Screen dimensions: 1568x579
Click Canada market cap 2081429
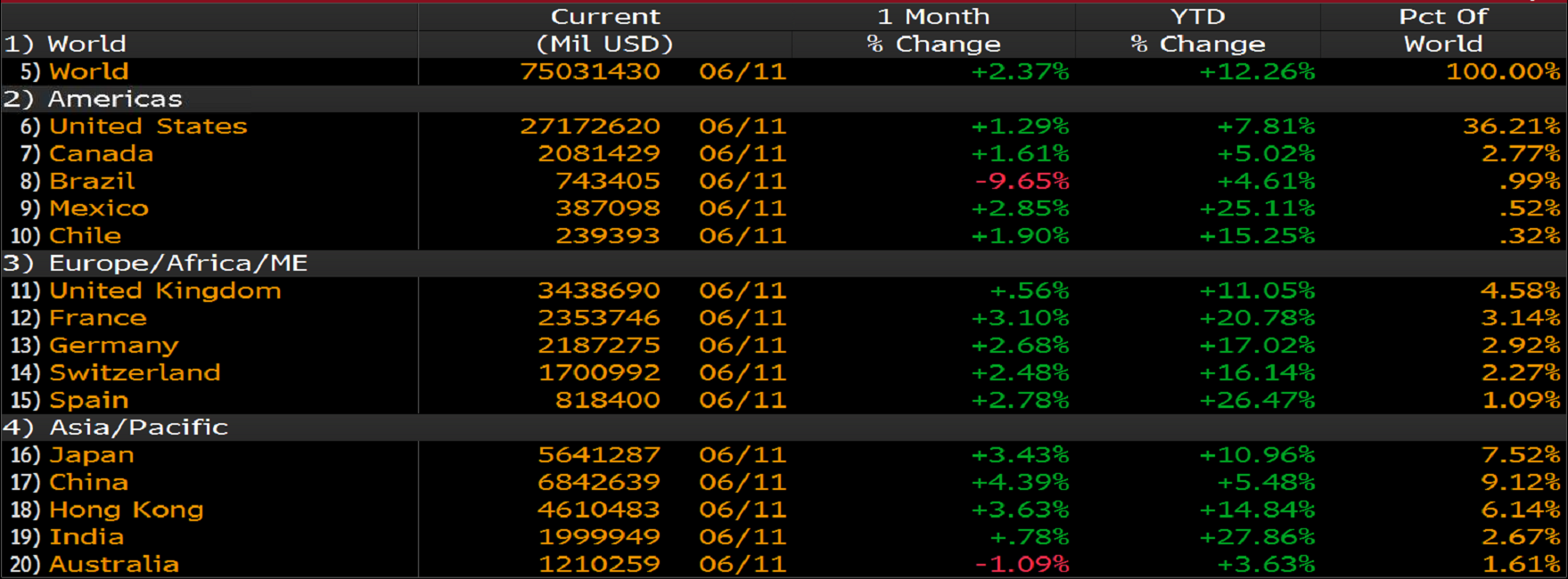pos(599,153)
